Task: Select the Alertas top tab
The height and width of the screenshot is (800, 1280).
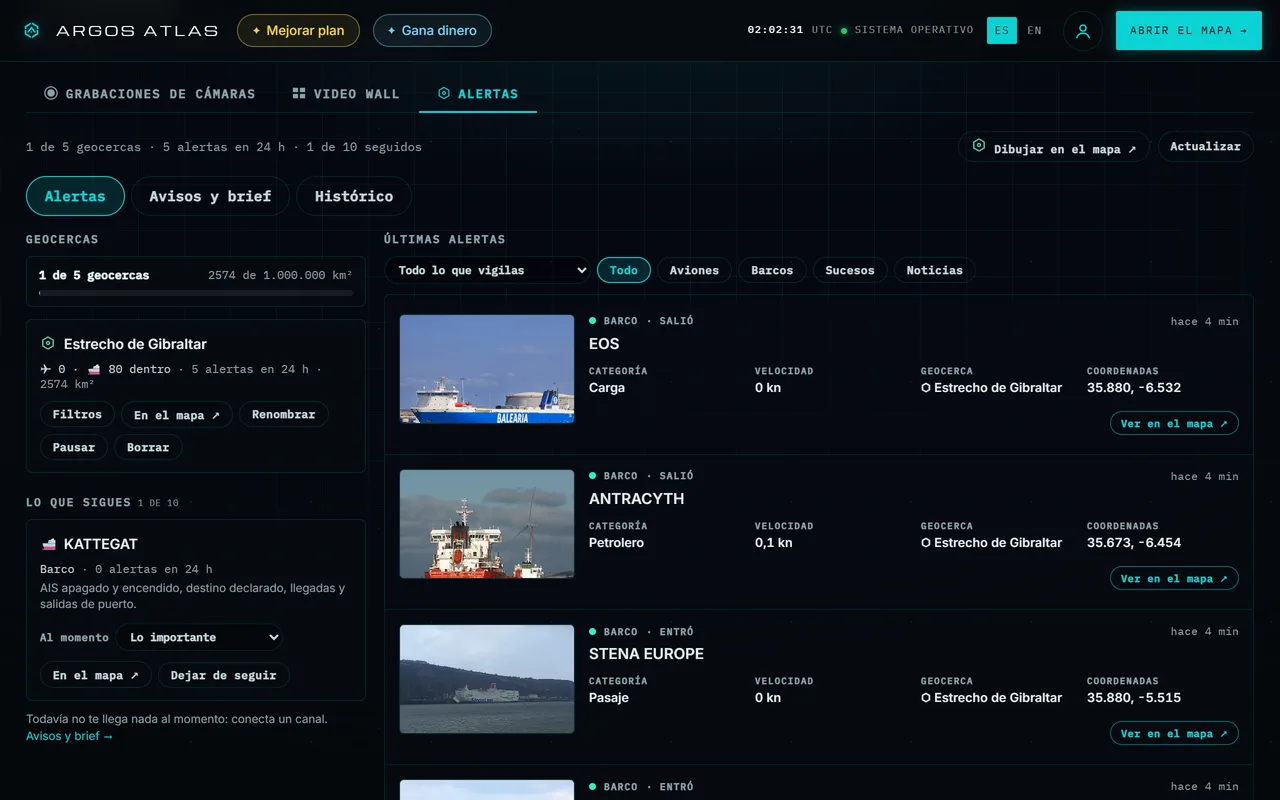Action: (478, 94)
